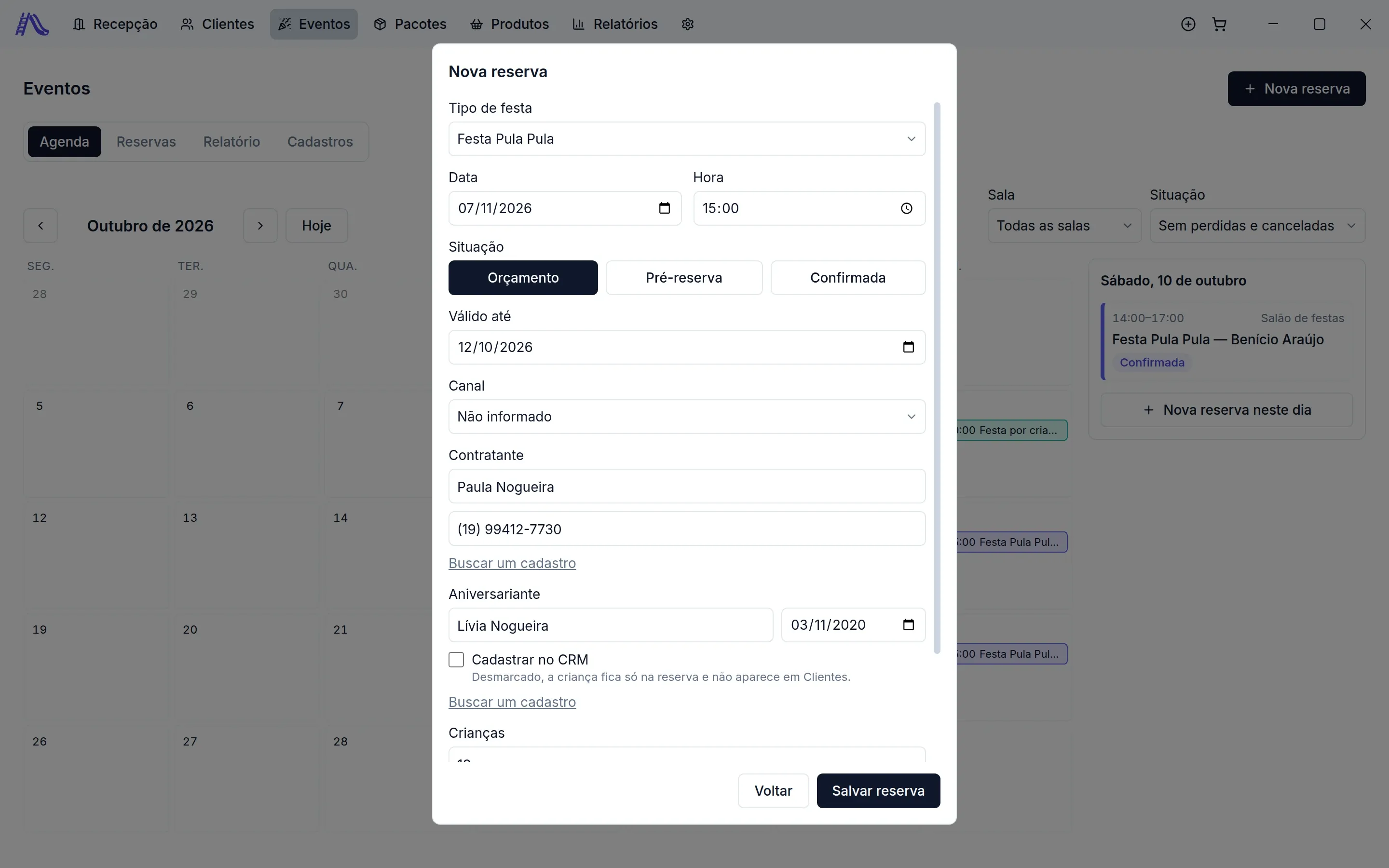
Task: Check Cadastrar no CRM checkbox
Action: 456,660
